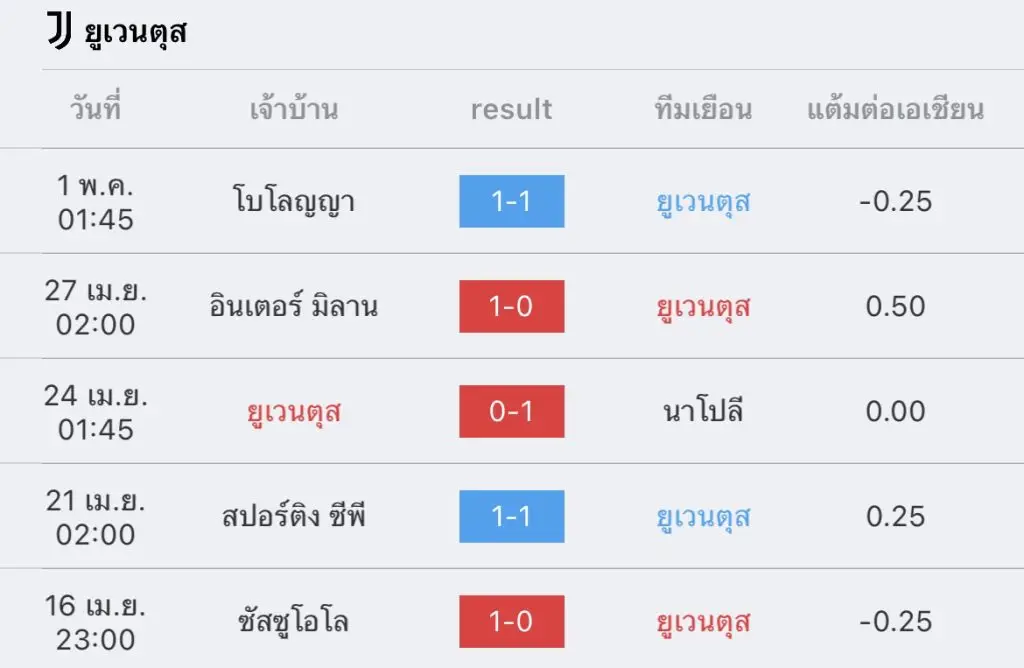1024x668 pixels.
Task: Select the 1 พ.ค. 01:45 match date
Action: click(96, 202)
